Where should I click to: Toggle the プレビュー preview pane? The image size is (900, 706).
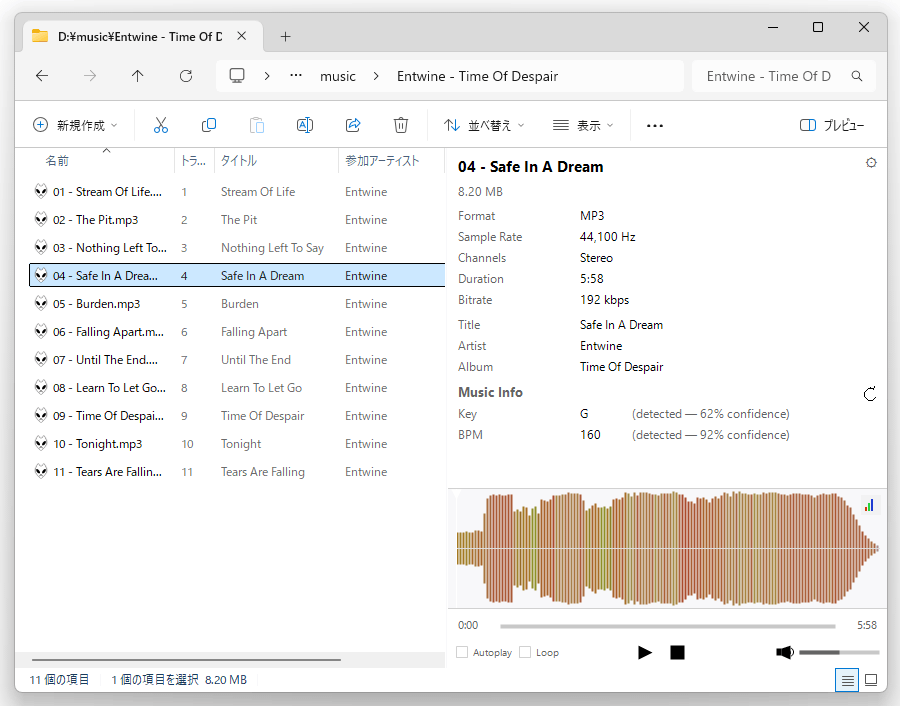[x=832, y=125]
